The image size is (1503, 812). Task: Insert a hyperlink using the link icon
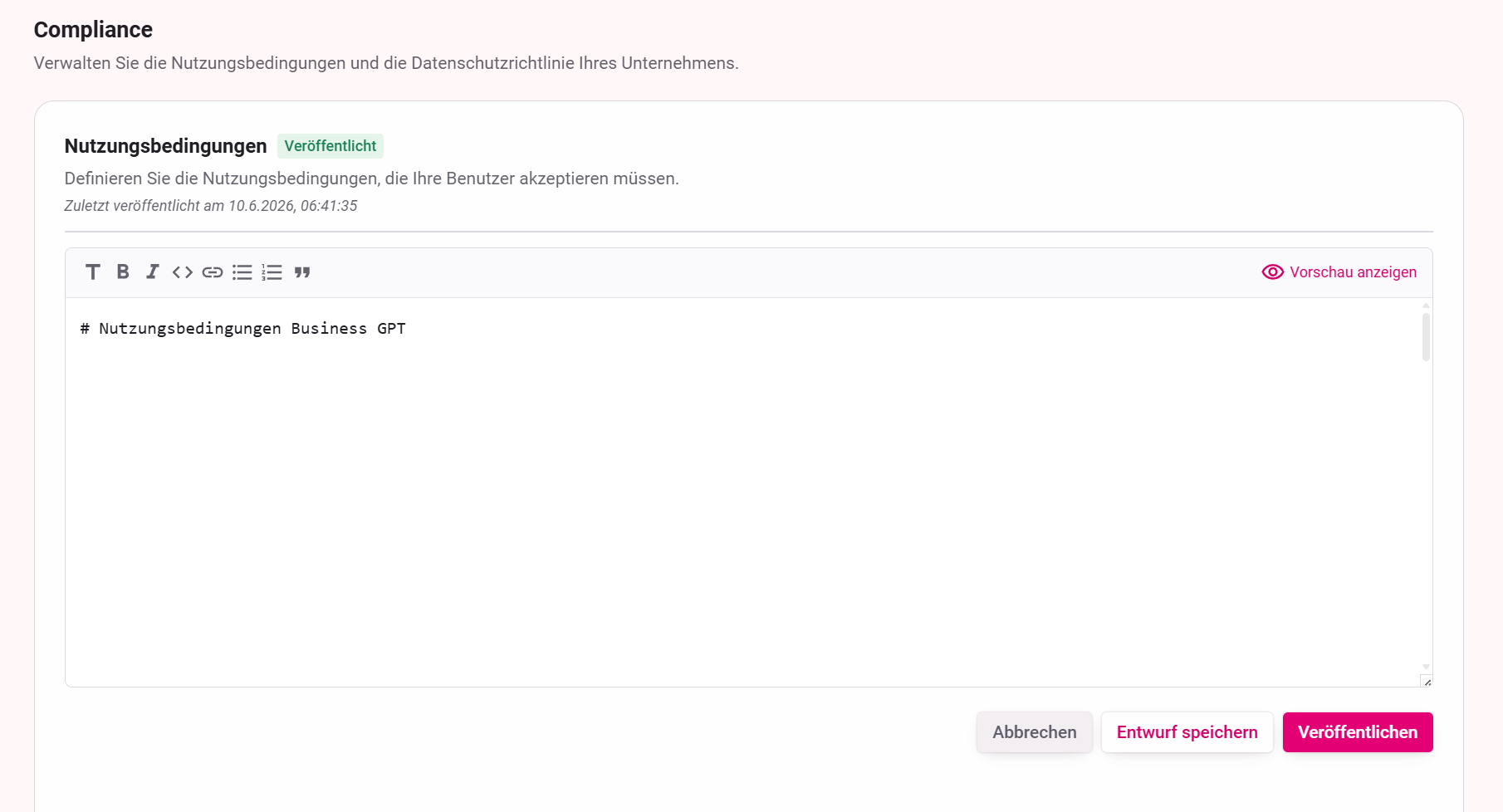click(x=213, y=272)
